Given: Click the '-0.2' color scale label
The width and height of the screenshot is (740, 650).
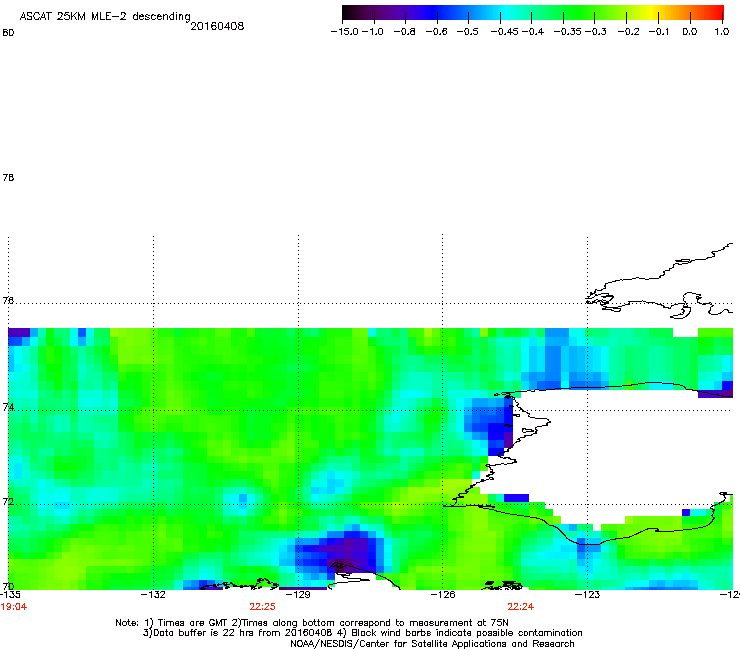Looking at the screenshot, I should point(628,32).
